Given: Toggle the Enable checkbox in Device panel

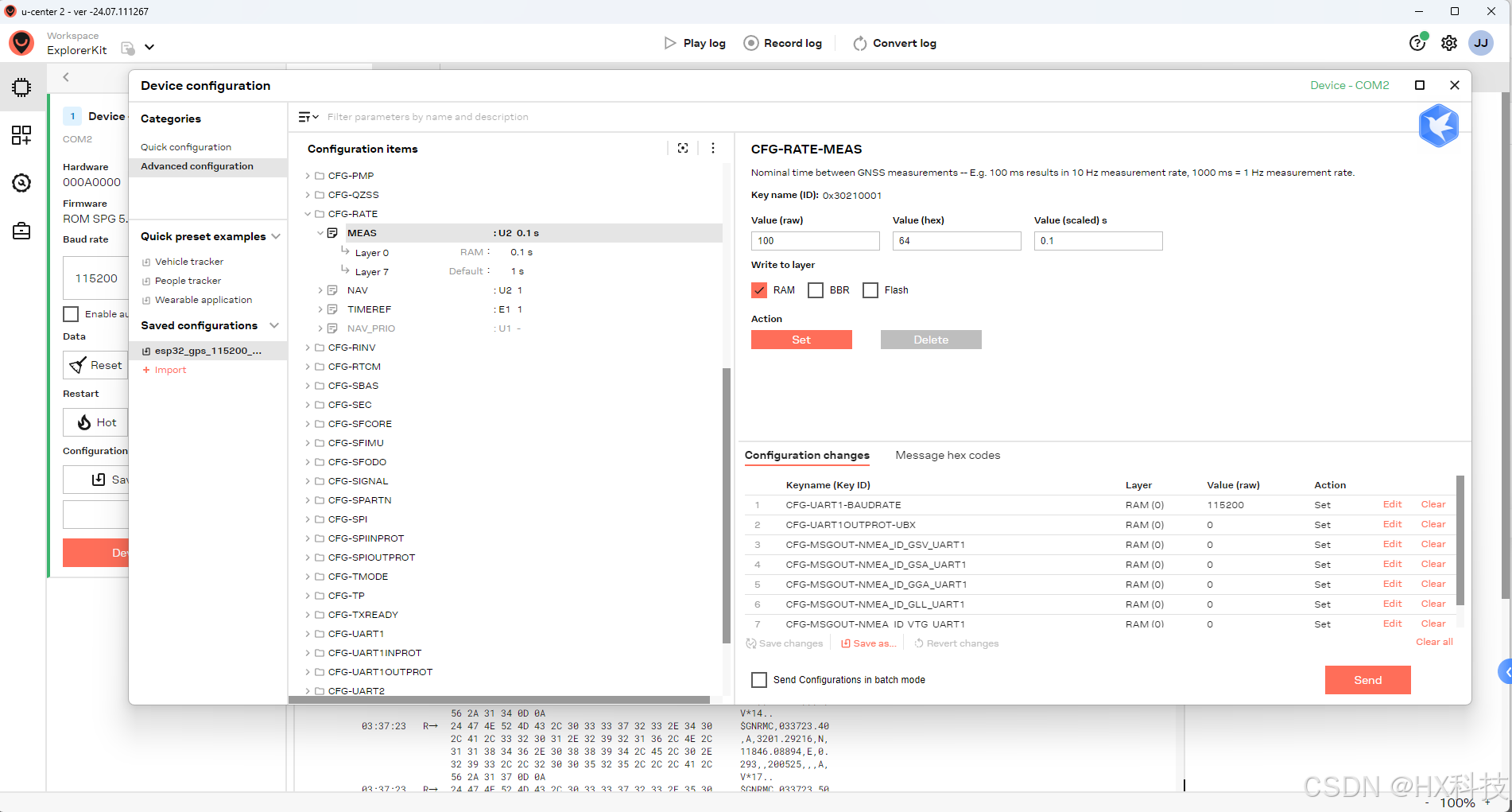Looking at the screenshot, I should tap(71, 314).
